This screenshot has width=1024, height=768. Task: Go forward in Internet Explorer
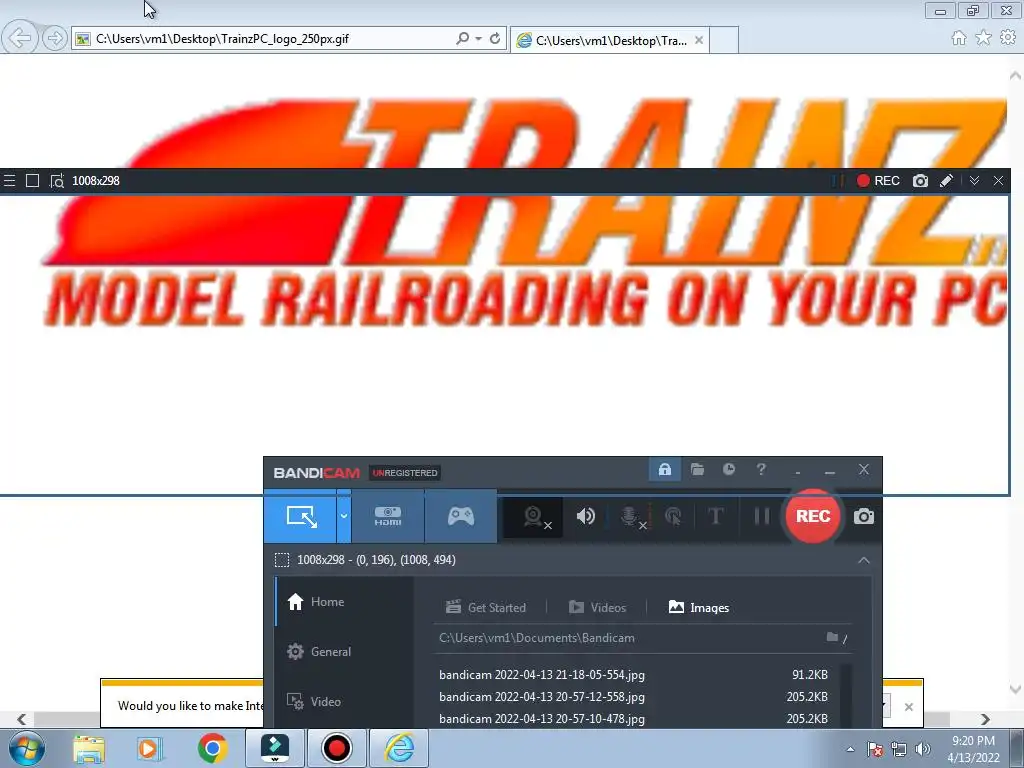[55, 39]
